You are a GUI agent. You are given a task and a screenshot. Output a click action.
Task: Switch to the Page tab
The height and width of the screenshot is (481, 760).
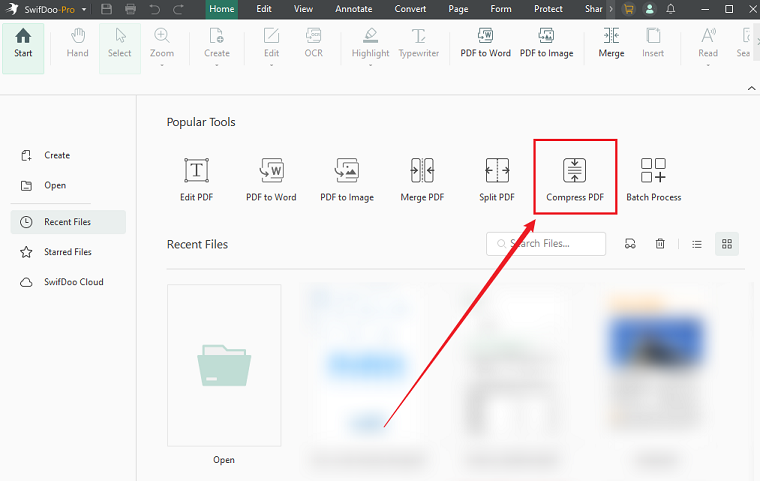[x=458, y=9]
